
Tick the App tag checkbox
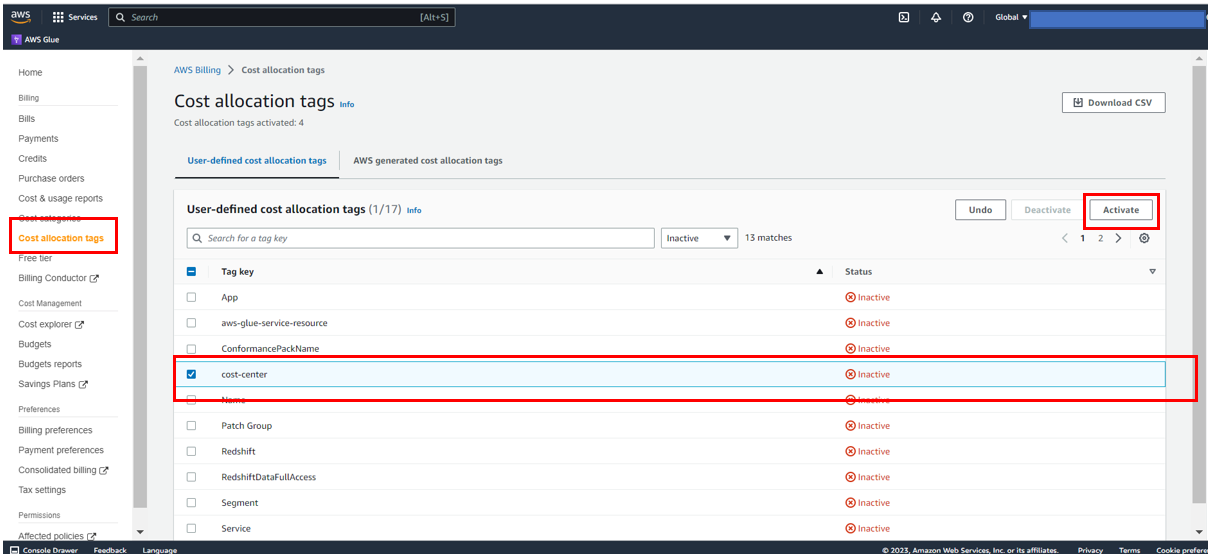coord(192,297)
